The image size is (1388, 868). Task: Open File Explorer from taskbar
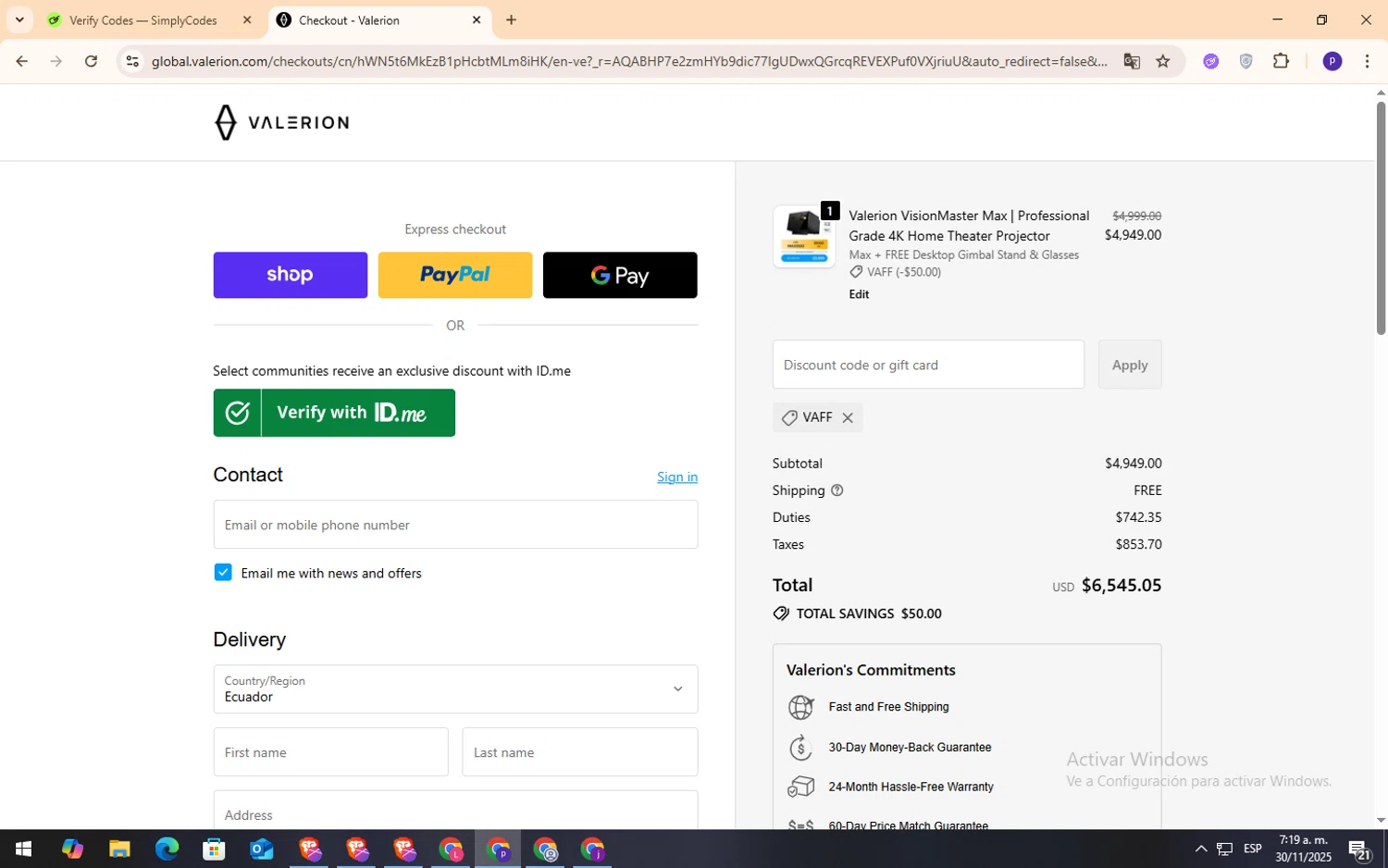119,849
